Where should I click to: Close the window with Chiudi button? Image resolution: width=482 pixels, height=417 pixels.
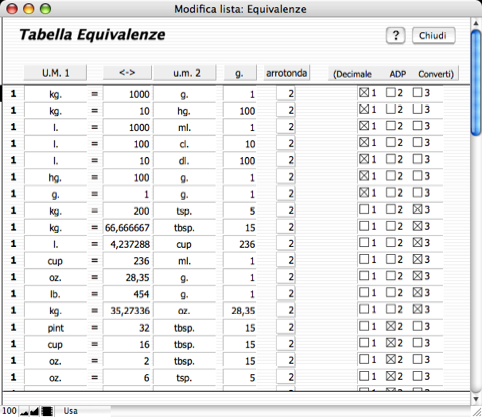(x=433, y=35)
